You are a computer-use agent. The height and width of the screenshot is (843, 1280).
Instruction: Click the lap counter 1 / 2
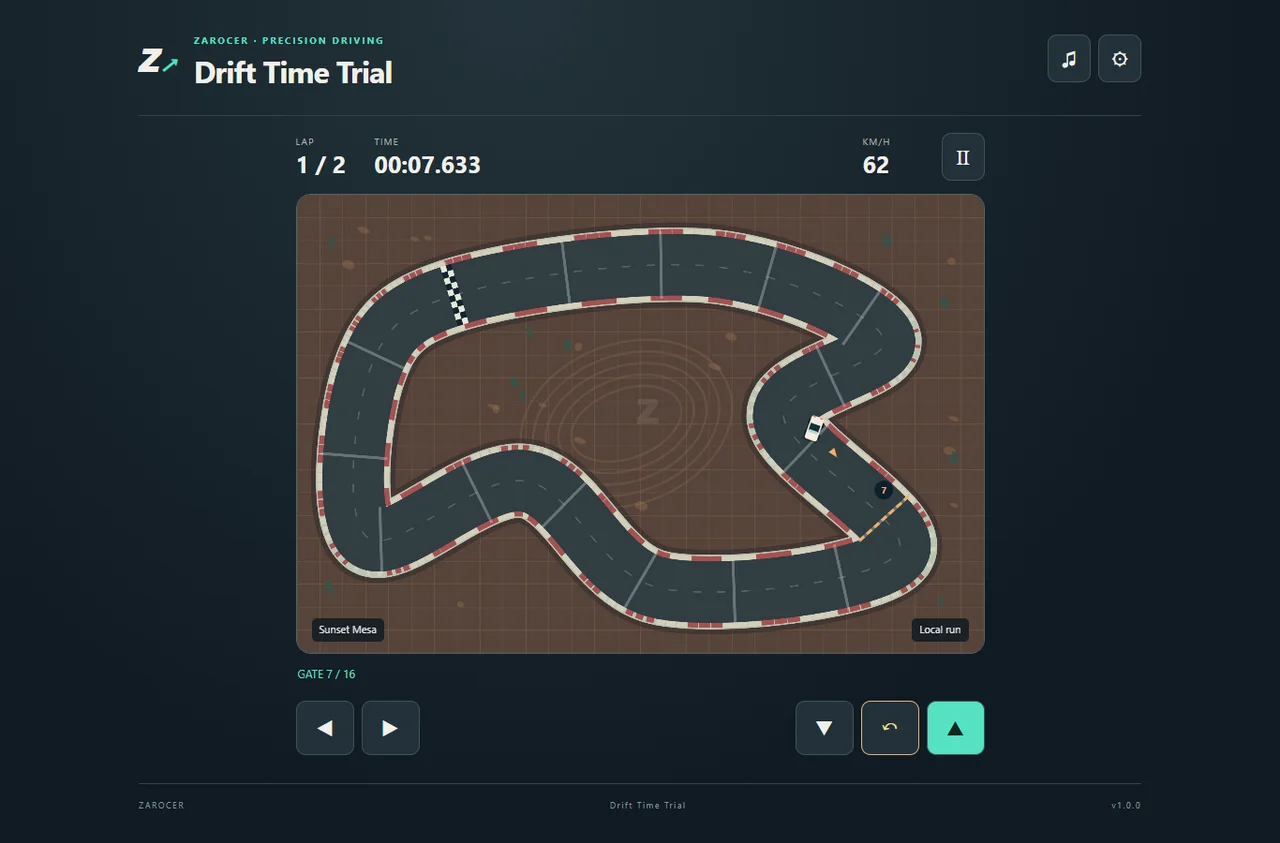point(321,165)
